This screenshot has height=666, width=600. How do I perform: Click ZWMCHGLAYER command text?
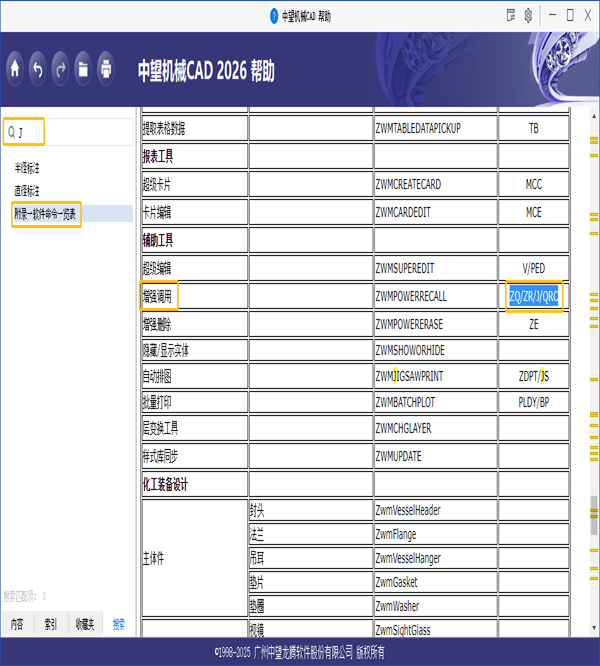coord(403,428)
